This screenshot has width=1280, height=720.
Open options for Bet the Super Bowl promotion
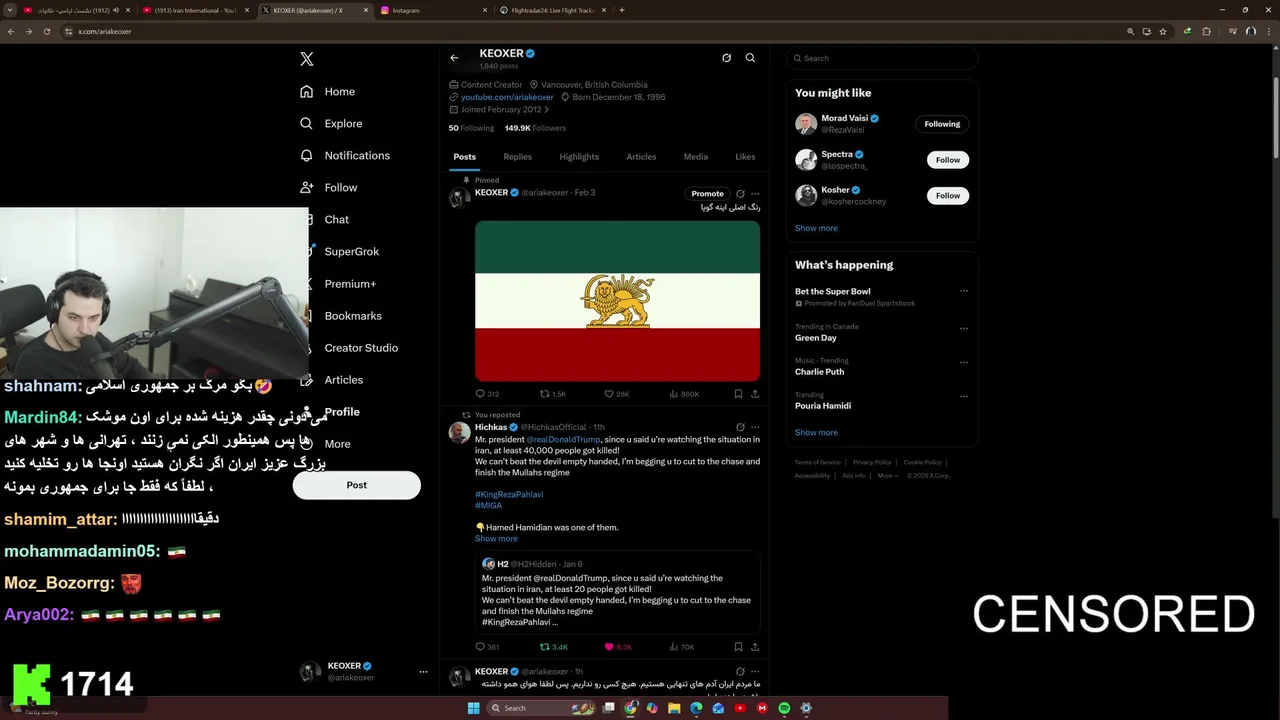[x=964, y=291]
